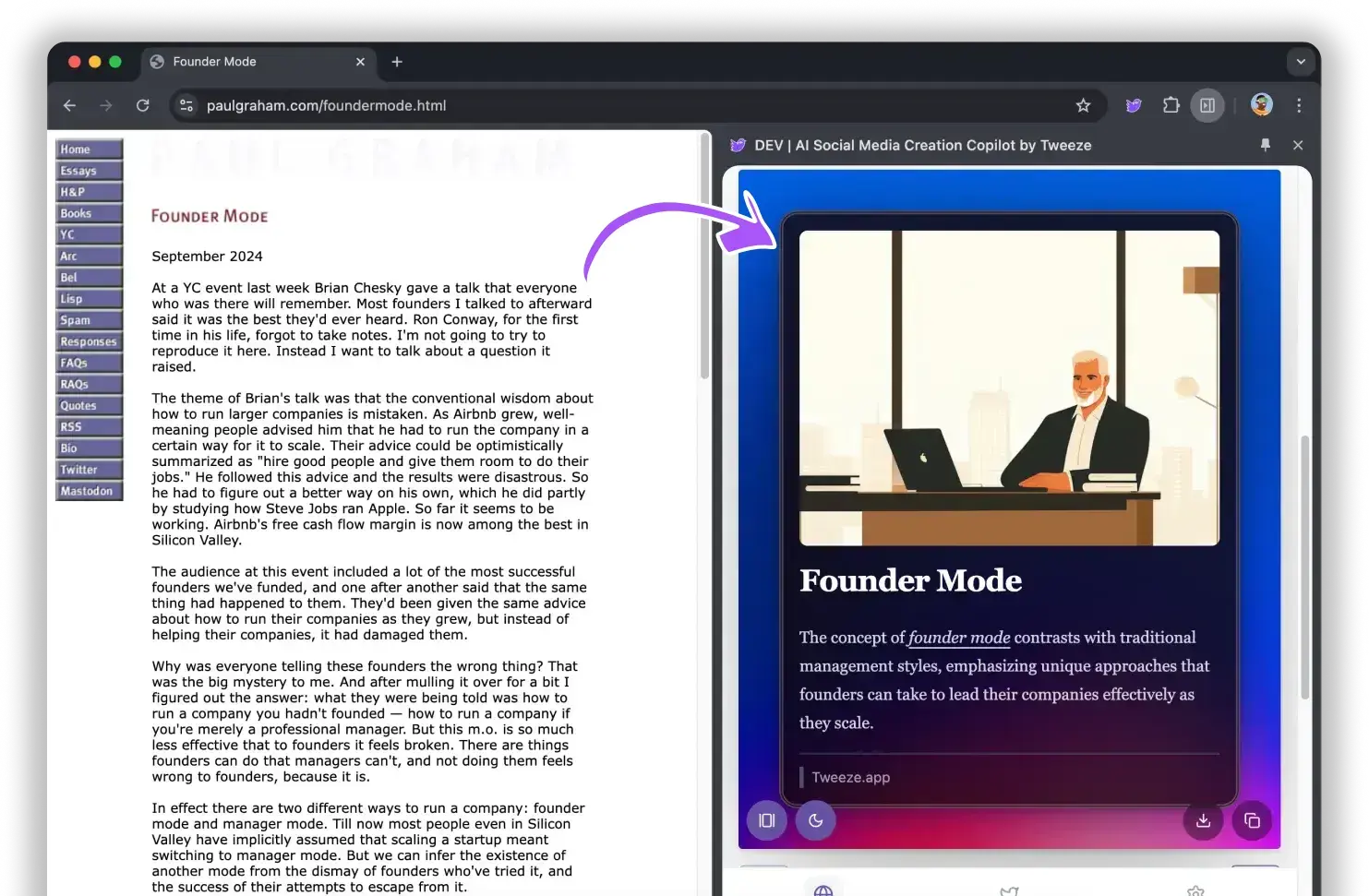The width and height of the screenshot is (1369, 896).
Task: Download the generated card image
Action: pyautogui.click(x=1203, y=820)
